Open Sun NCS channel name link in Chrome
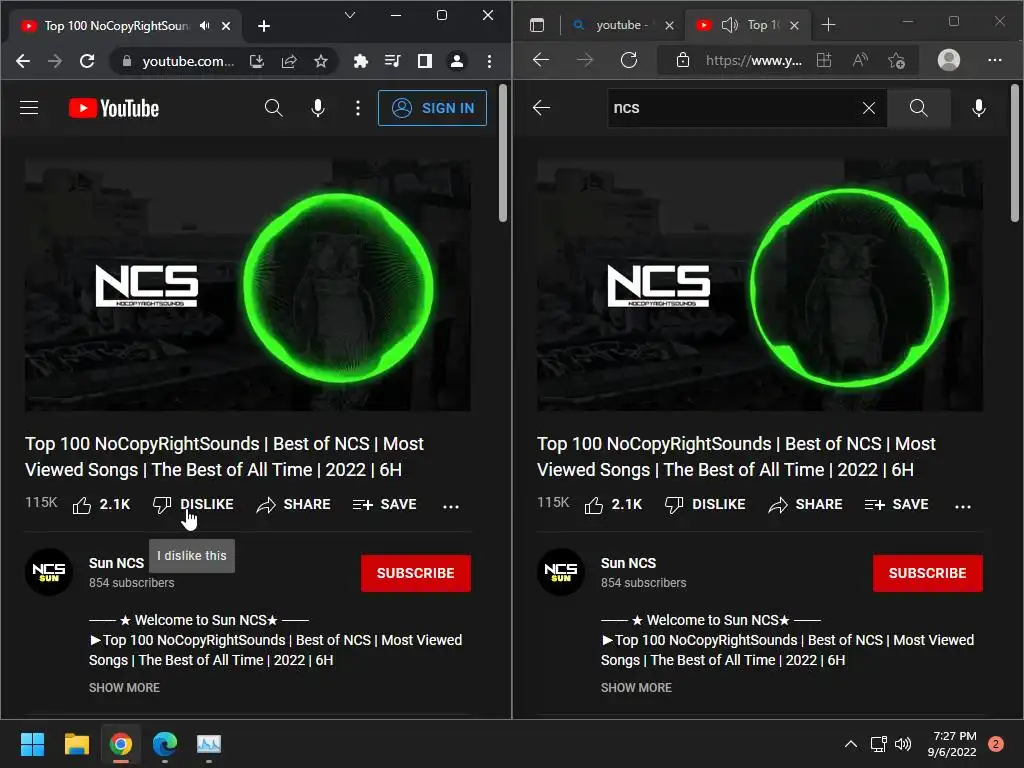1024x768 pixels. 116,563
